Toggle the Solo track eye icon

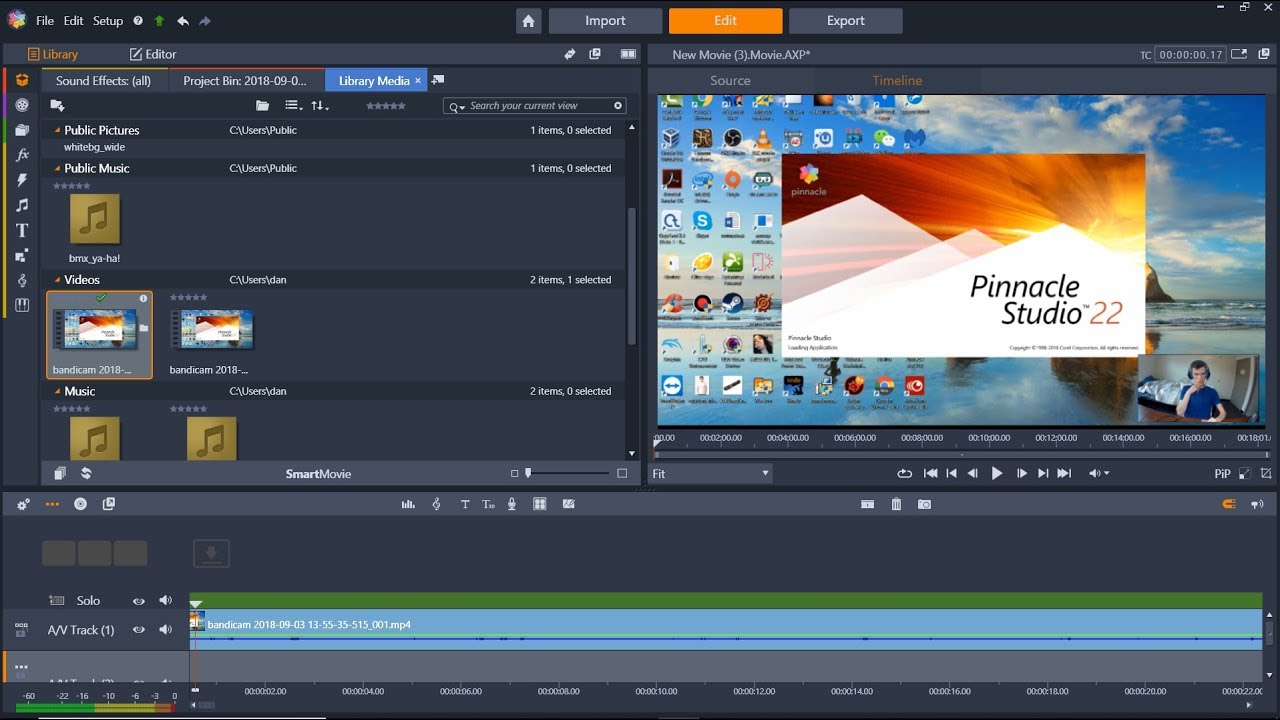pyautogui.click(x=139, y=601)
